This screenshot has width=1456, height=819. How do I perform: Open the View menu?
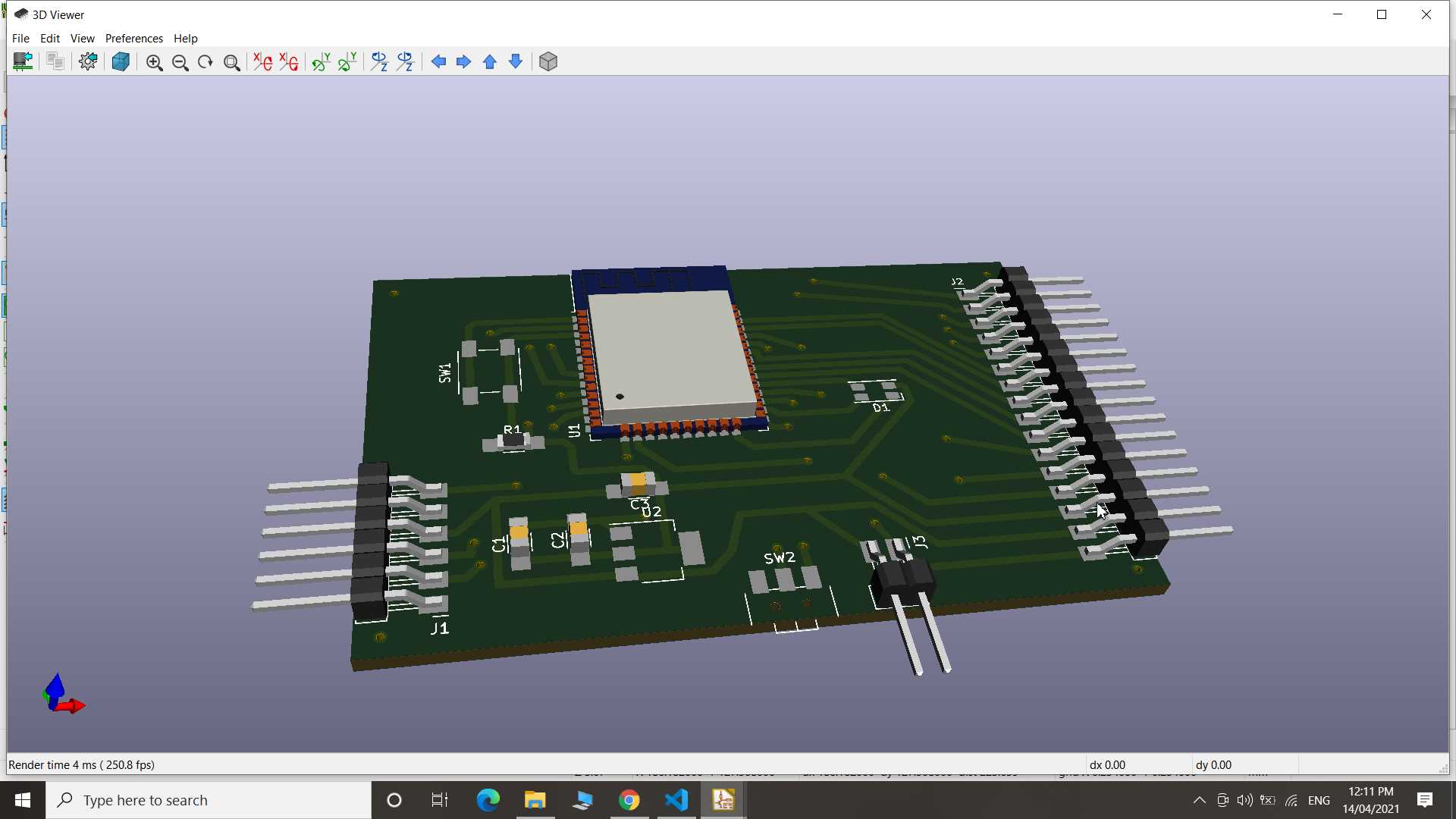81,38
